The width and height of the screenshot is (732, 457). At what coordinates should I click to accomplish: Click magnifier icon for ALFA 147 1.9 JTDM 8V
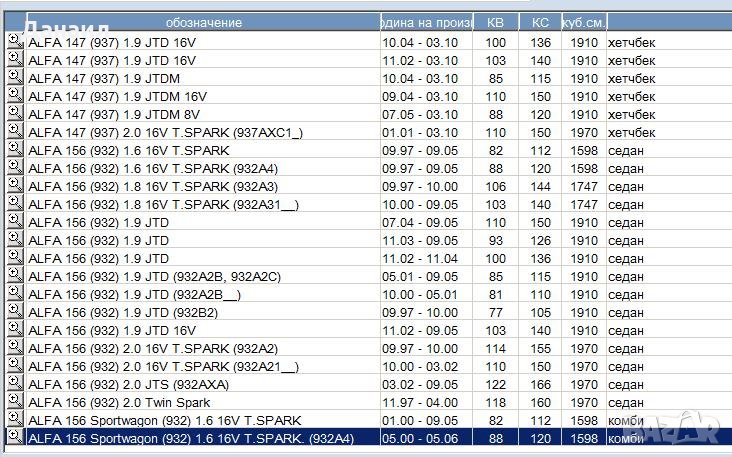tap(14, 113)
